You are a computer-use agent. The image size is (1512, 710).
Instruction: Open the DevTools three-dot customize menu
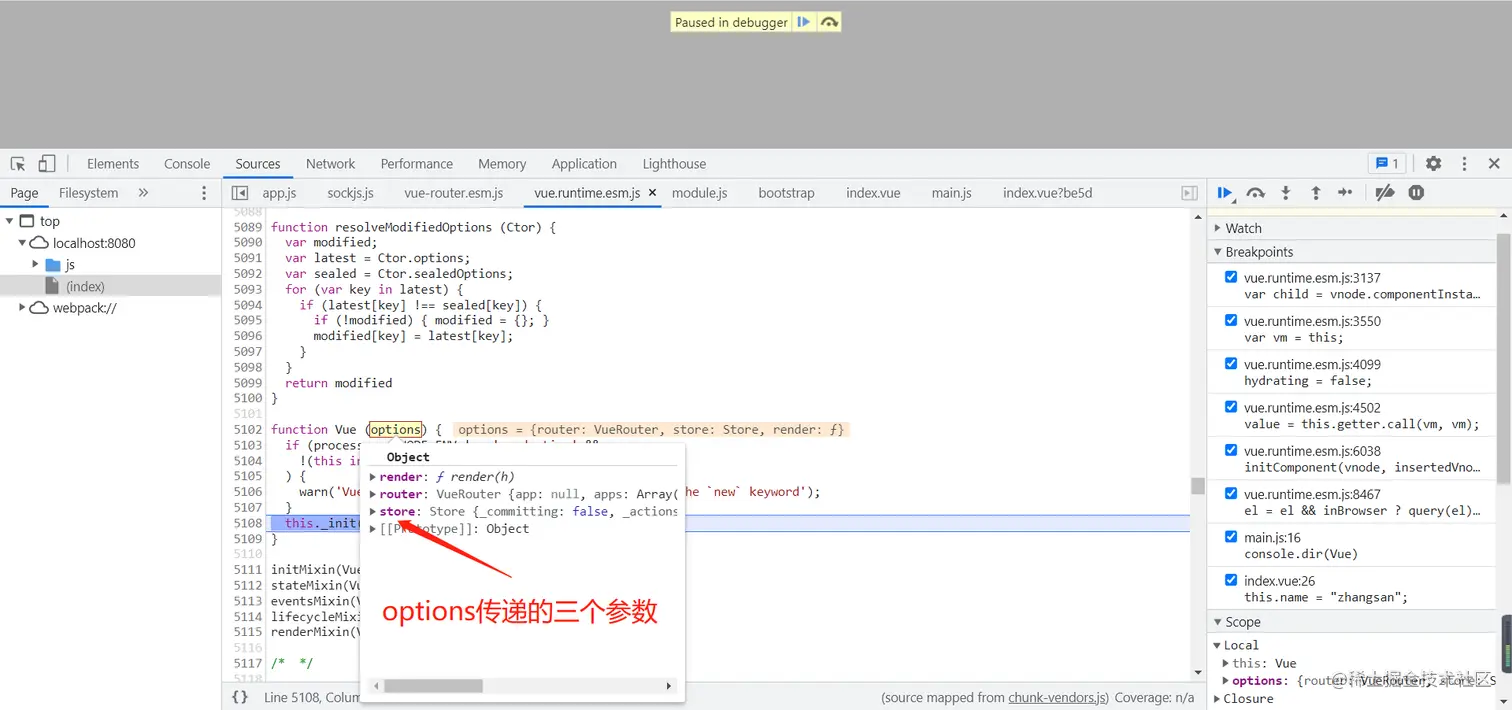point(1465,164)
